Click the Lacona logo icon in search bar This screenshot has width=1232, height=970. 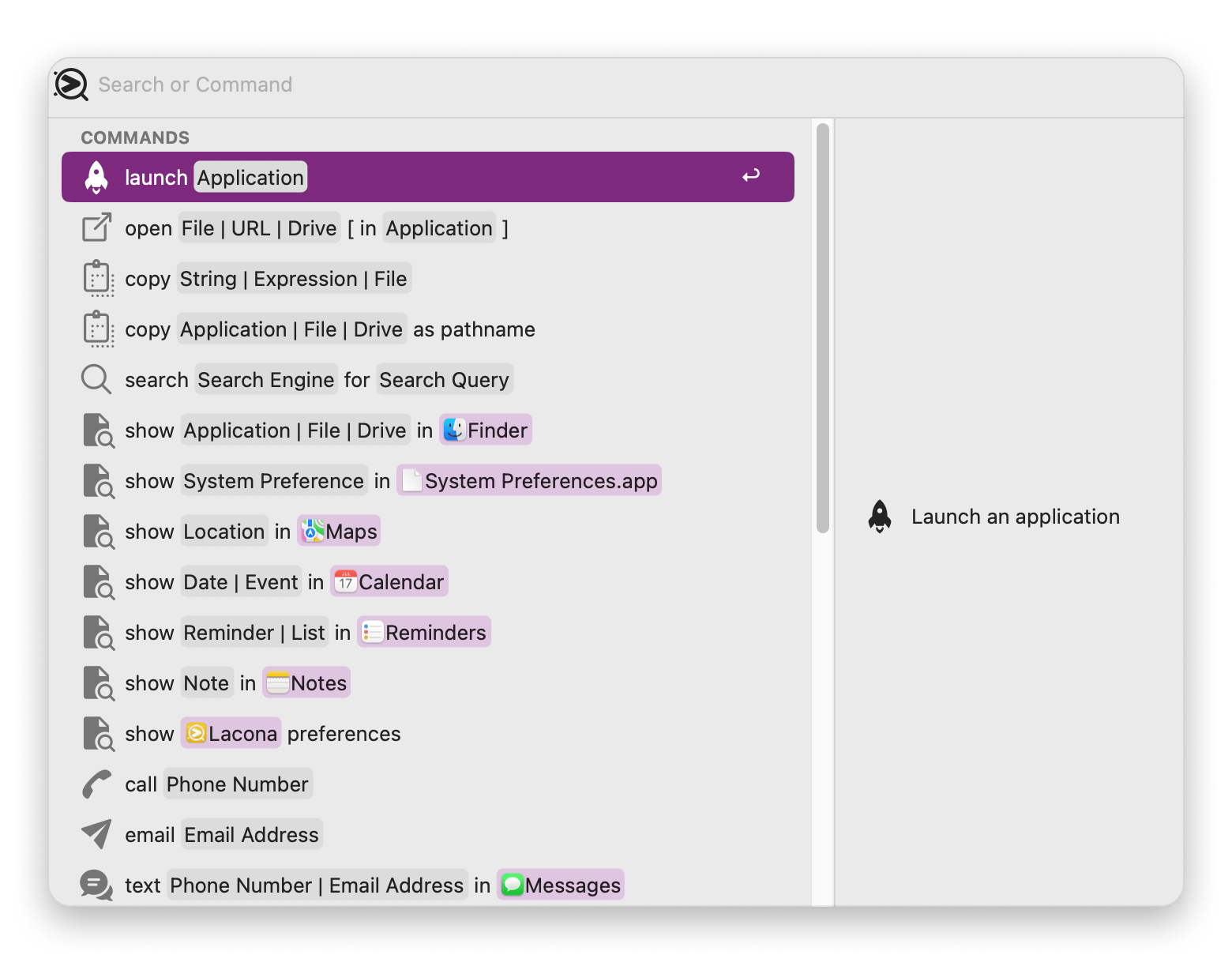[x=71, y=85]
